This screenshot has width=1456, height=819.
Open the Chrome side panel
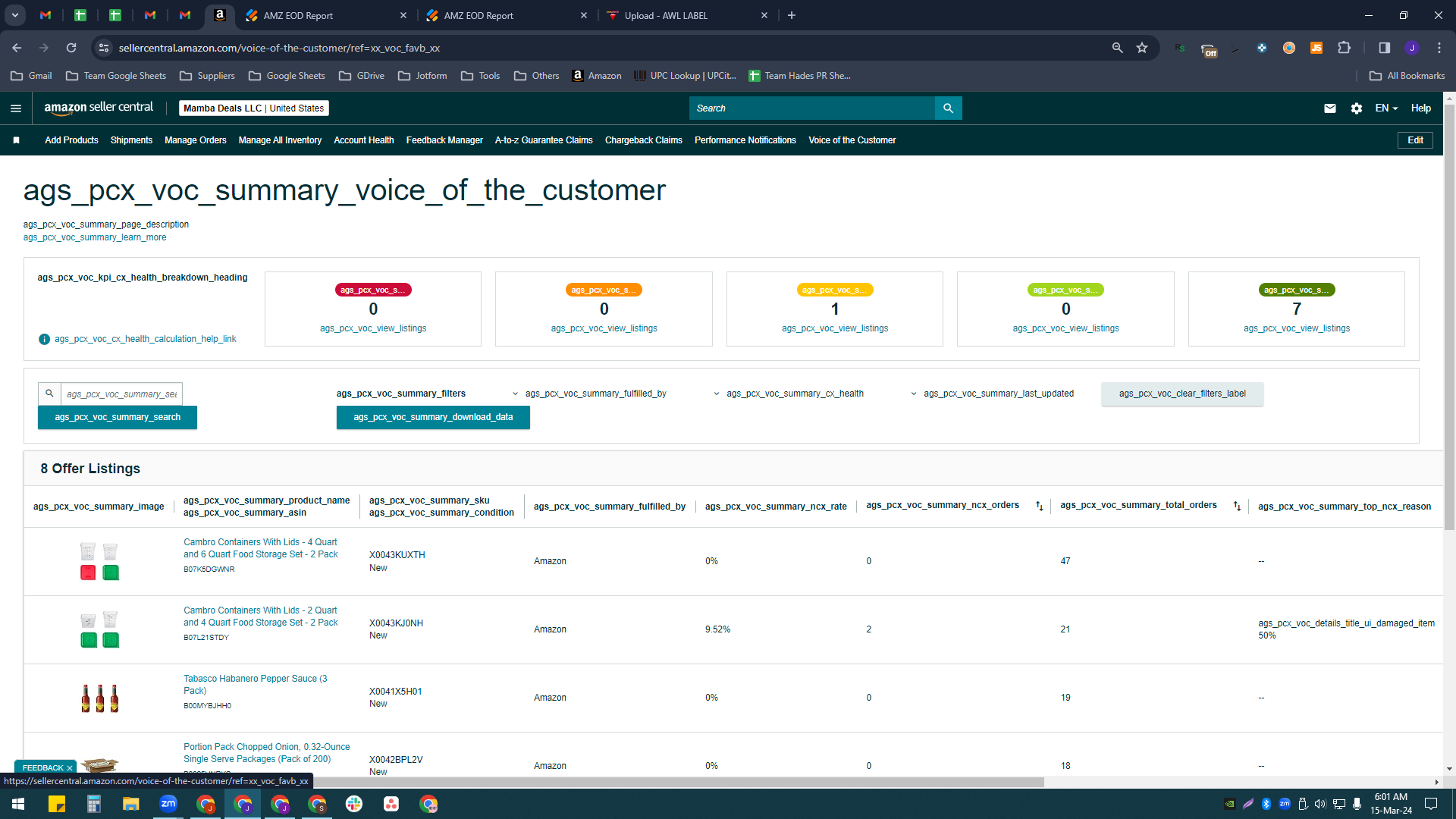pos(1384,48)
